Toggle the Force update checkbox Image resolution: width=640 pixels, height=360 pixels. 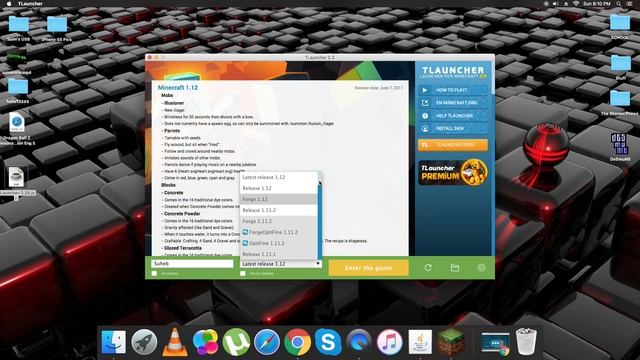click(x=243, y=273)
